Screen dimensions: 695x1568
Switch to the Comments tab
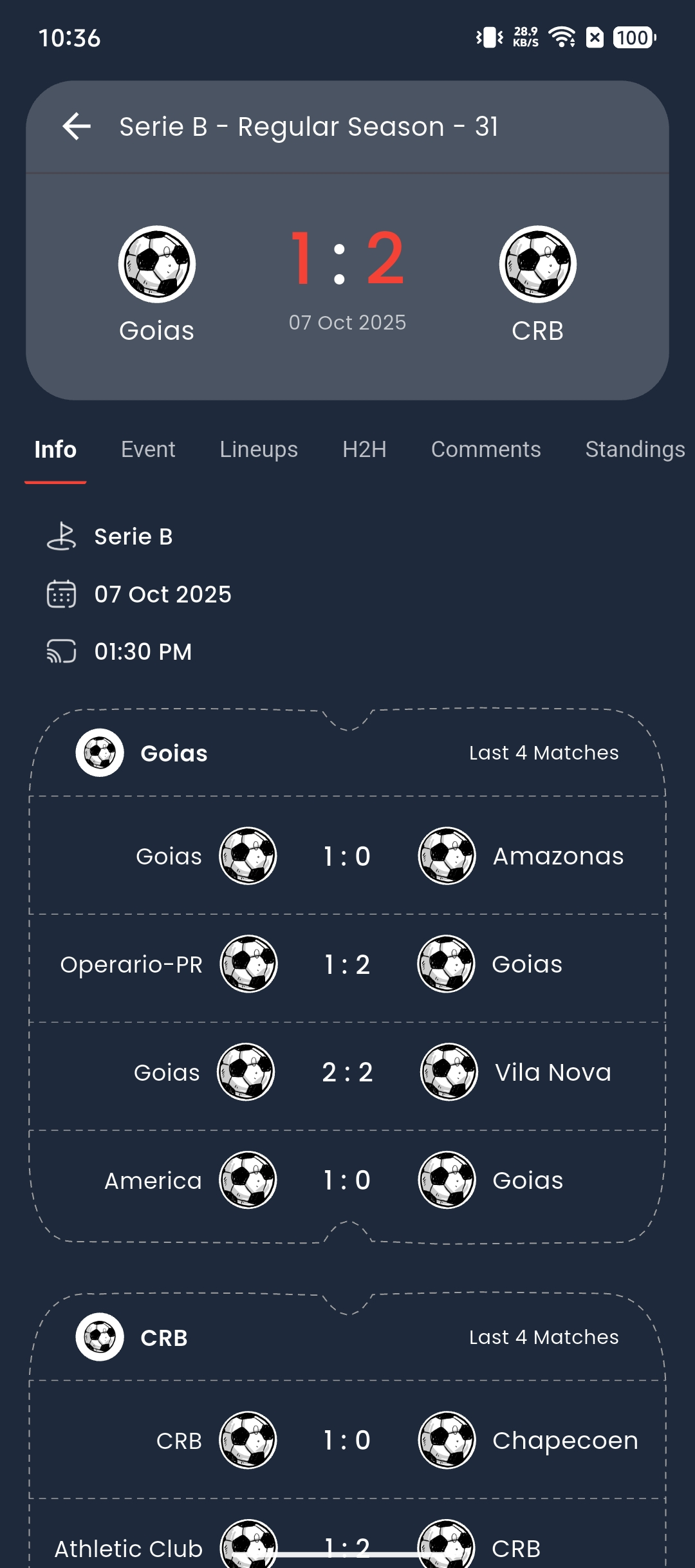pyautogui.click(x=485, y=449)
